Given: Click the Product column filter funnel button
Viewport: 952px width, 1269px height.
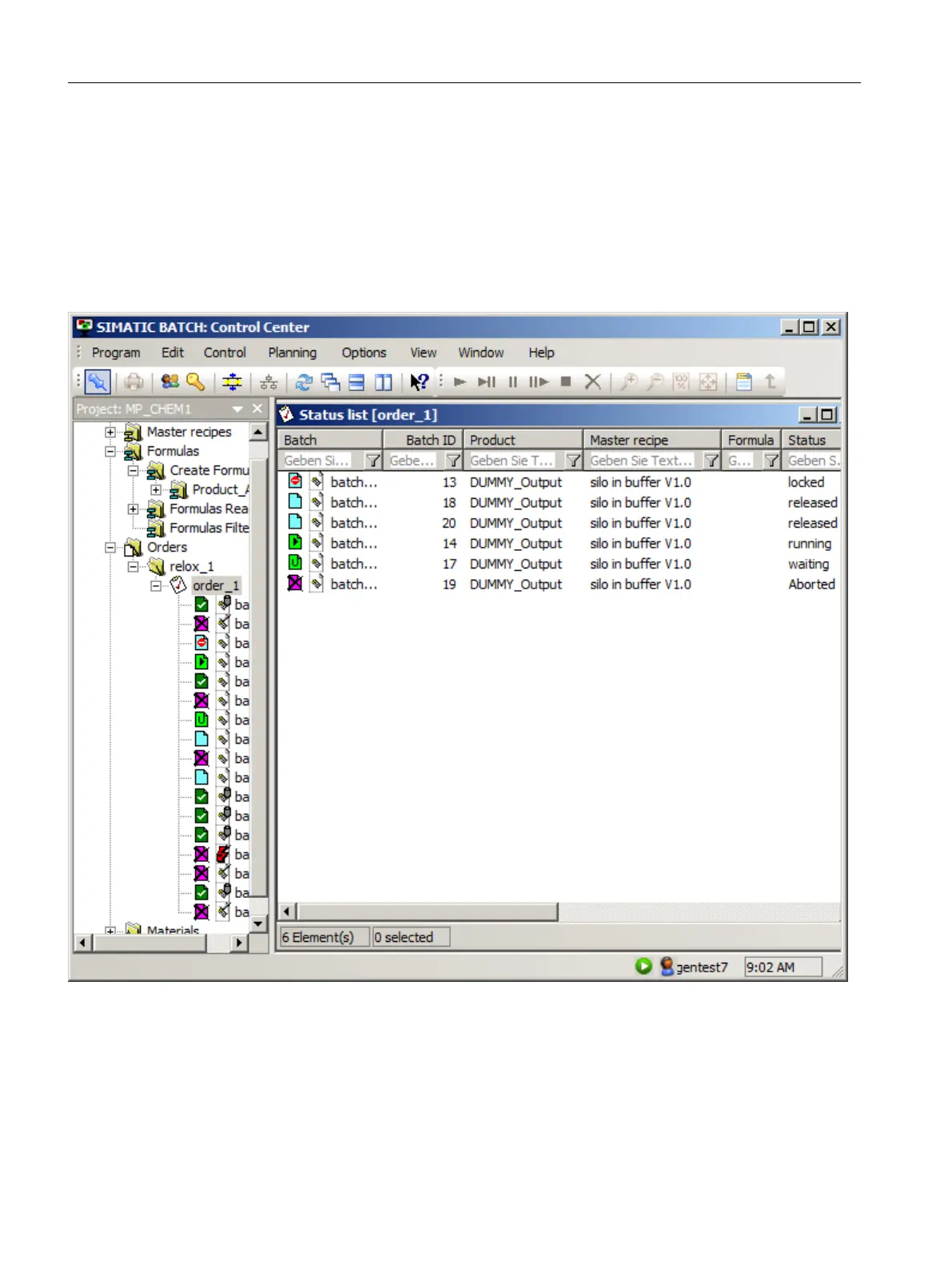Looking at the screenshot, I should pos(573,461).
